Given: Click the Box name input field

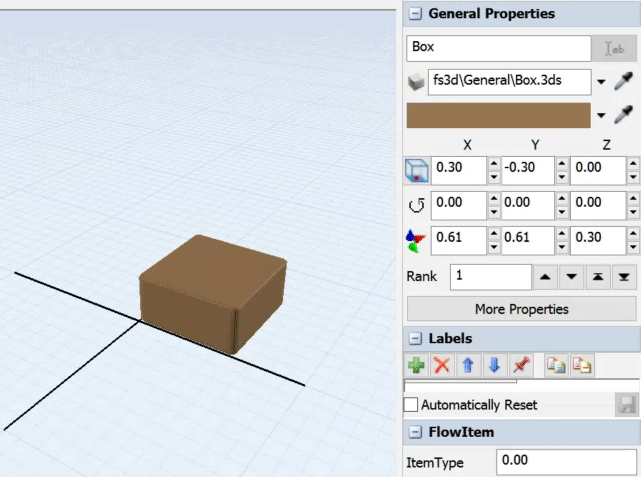Looking at the screenshot, I should click(498, 47).
